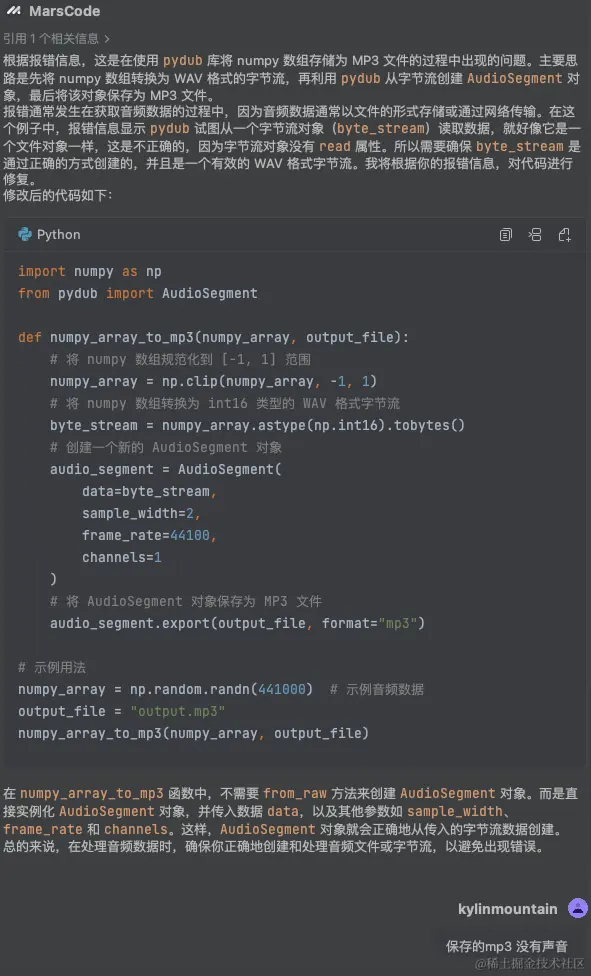Click the last numpy_array_to_mp3 call line

point(193,733)
